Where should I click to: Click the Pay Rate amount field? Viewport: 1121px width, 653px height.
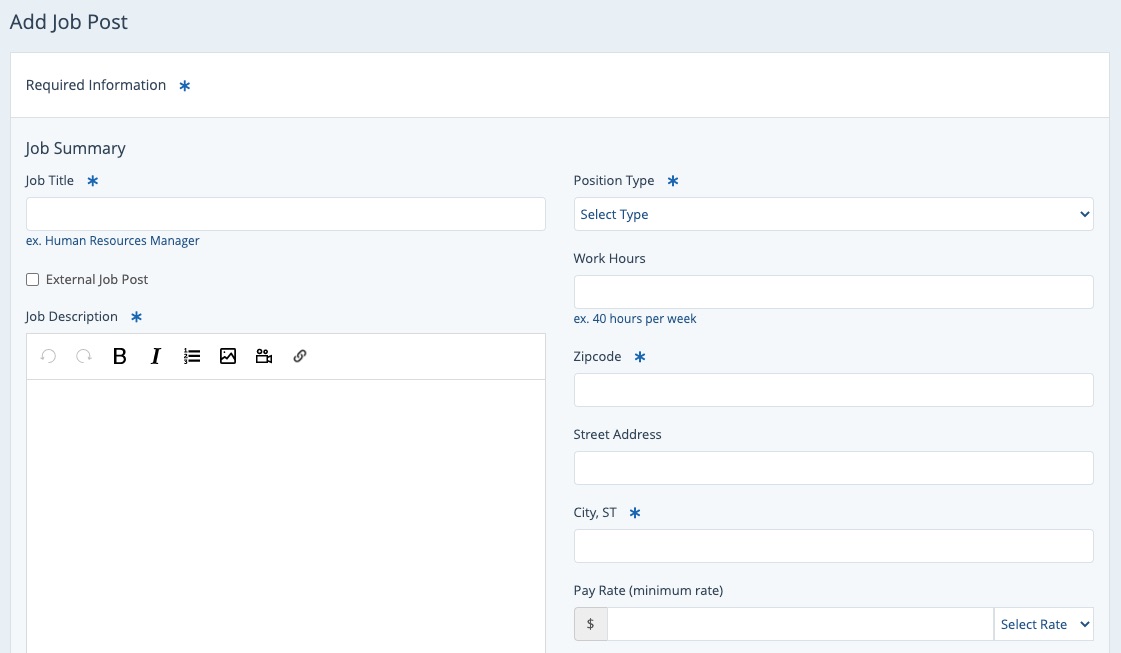point(799,624)
